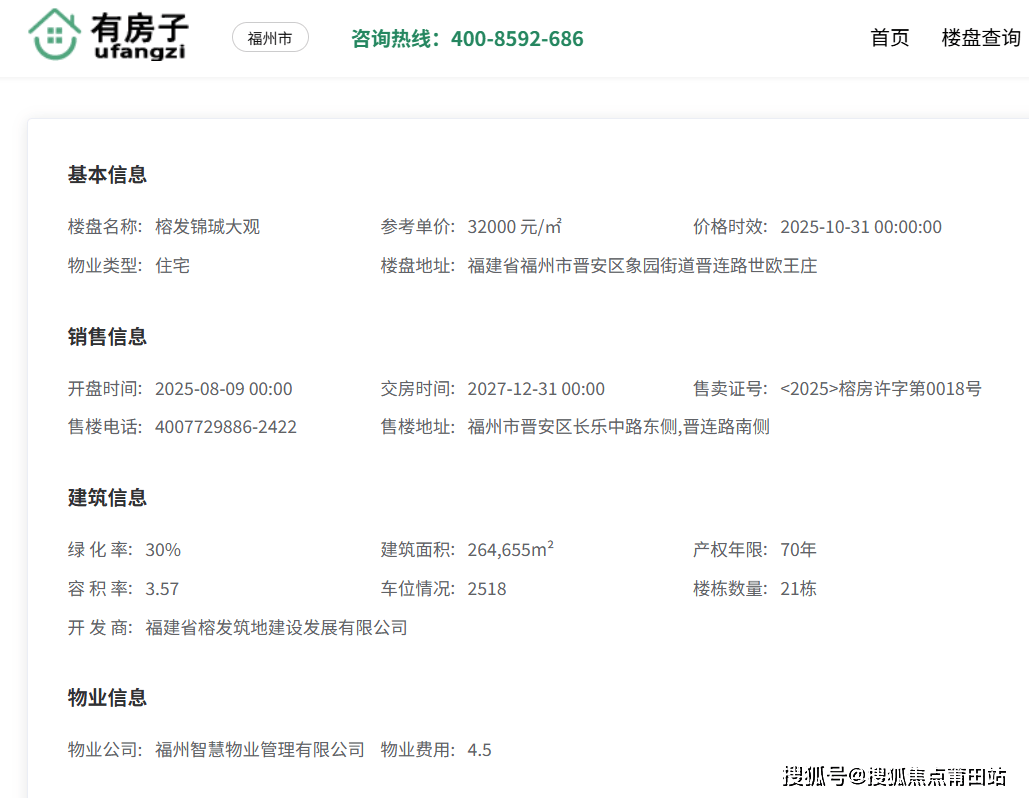Click the 搜狐号 watermark at bottom right
This screenshot has height=798, width=1029.
894,776
